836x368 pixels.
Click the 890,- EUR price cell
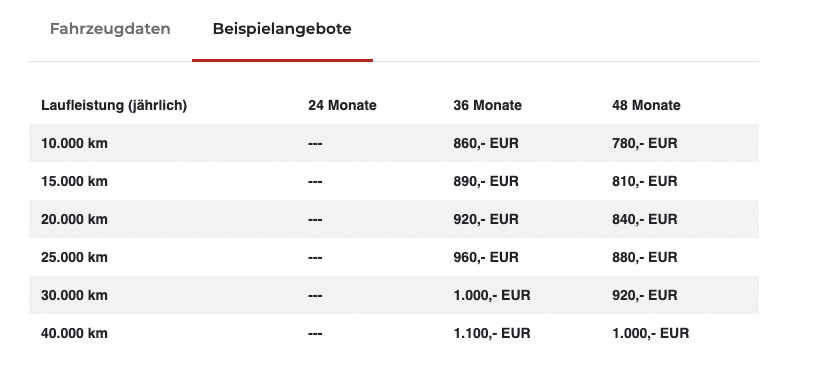[x=486, y=181]
